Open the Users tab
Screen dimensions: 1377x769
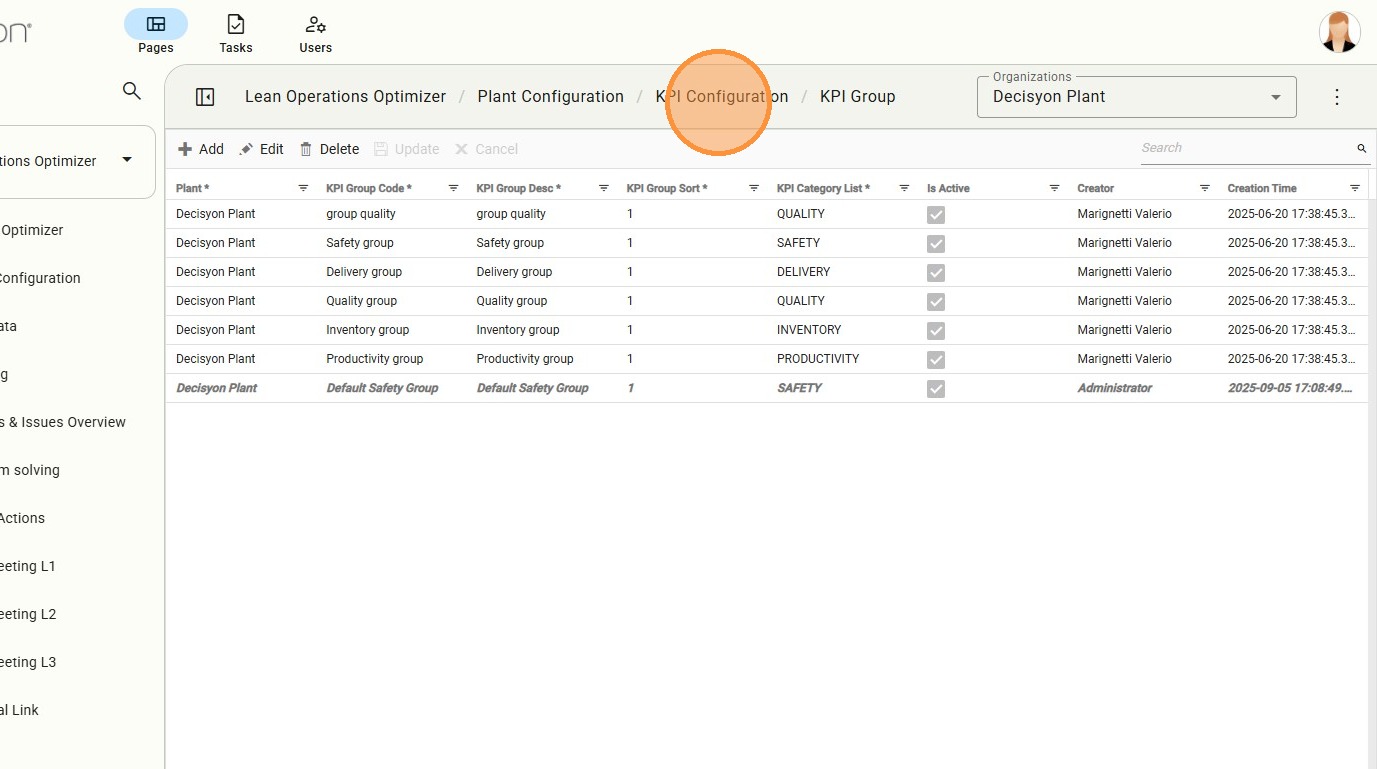316,33
